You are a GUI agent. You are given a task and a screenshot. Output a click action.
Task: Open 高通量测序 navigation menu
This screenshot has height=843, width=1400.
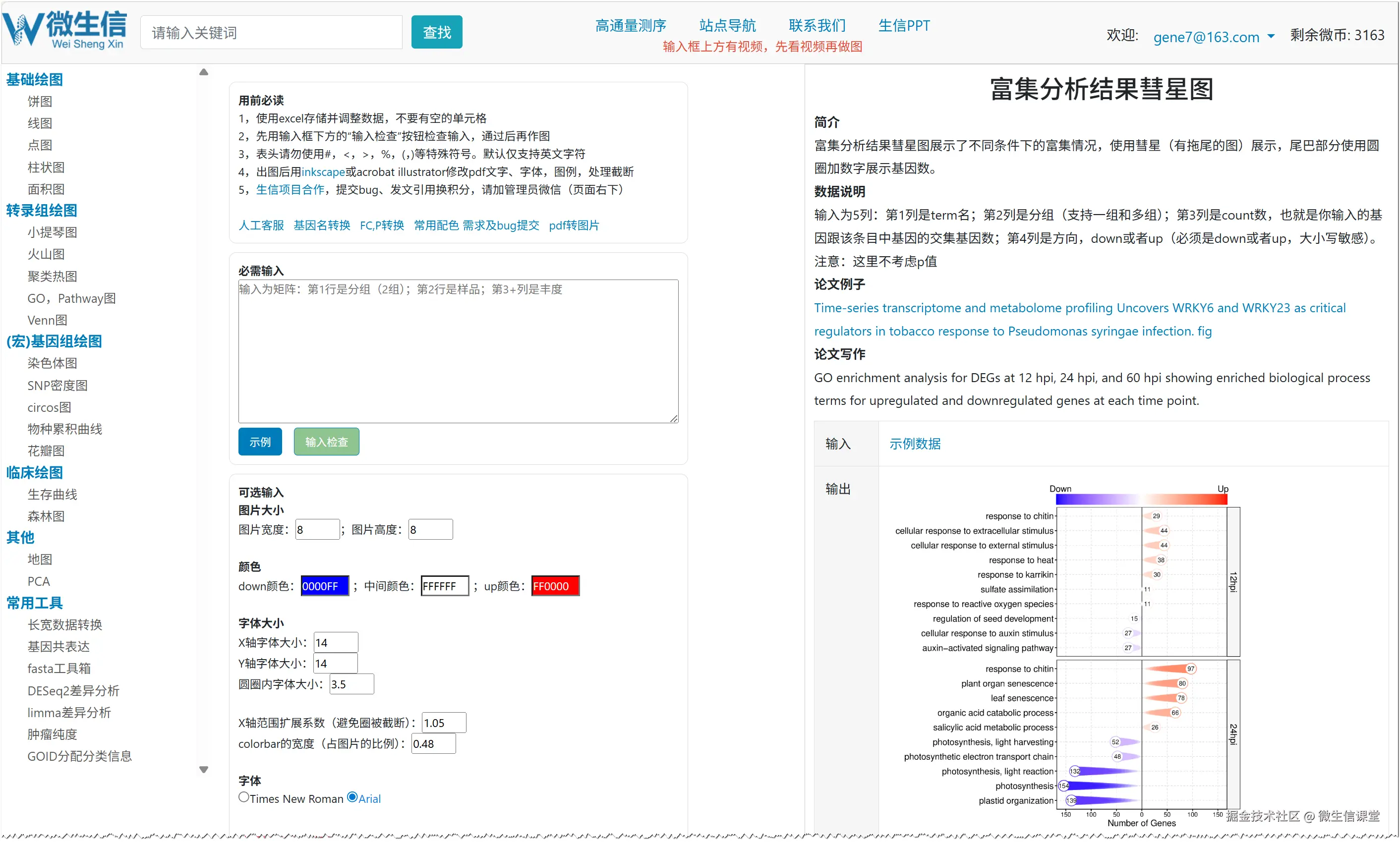point(630,26)
